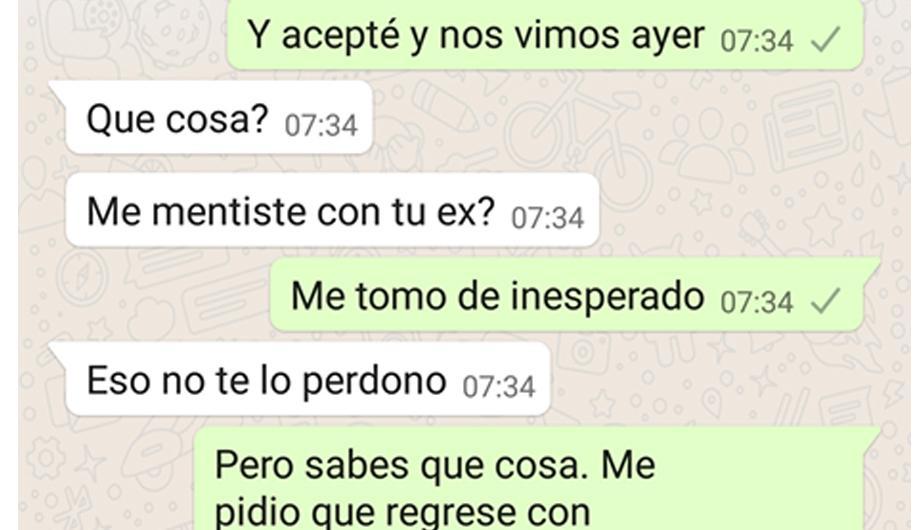This screenshot has width=924, height=530.
Task: Select the "Eso no te lo perdono" message
Action: pyautogui.click(x=308, y=378)
